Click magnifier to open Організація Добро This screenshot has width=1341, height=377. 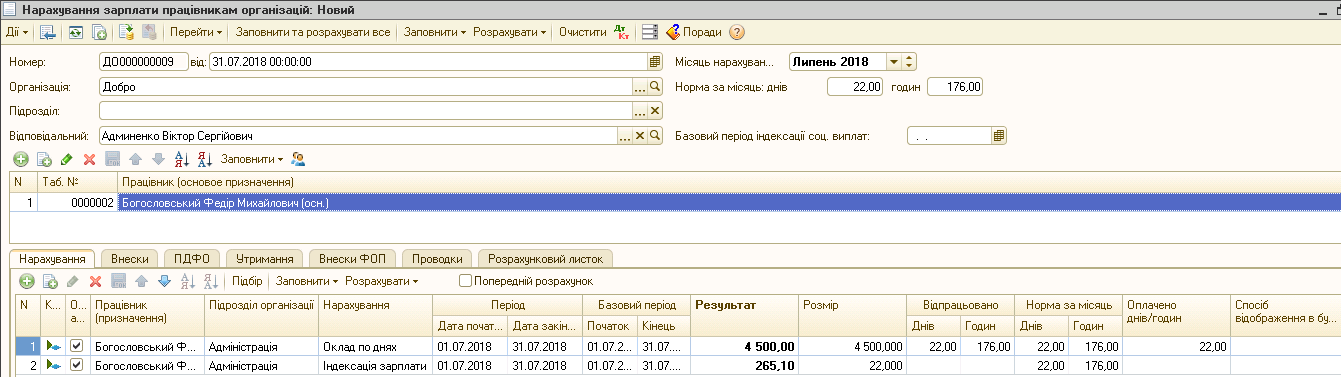click(x=656, y=86)
